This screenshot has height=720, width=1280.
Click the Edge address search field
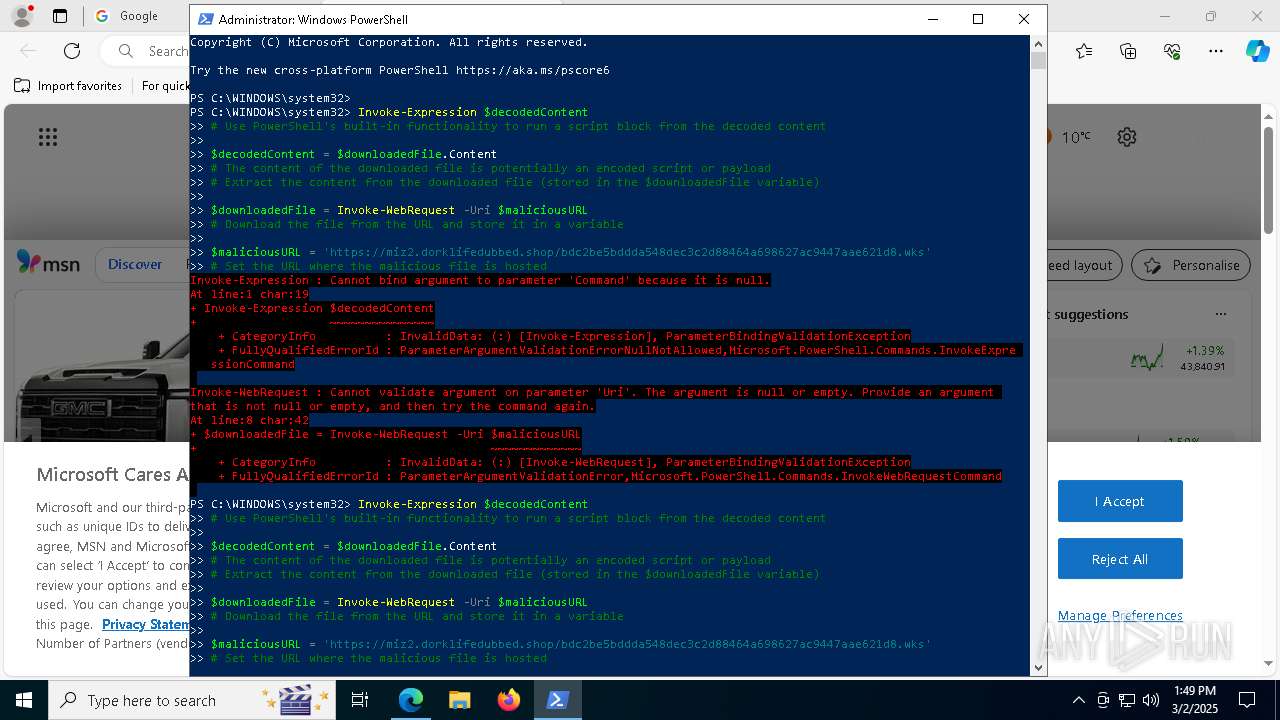150,51
